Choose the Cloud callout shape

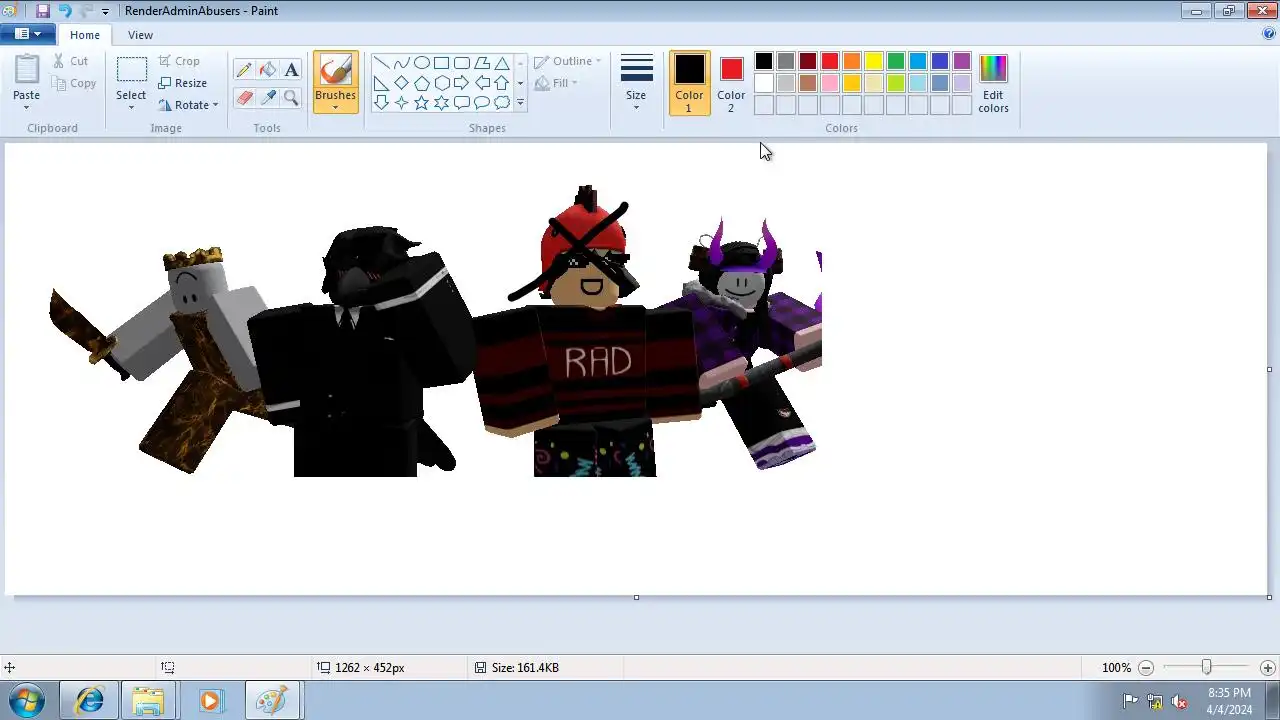pyautogui.click(x=502, y=103)
